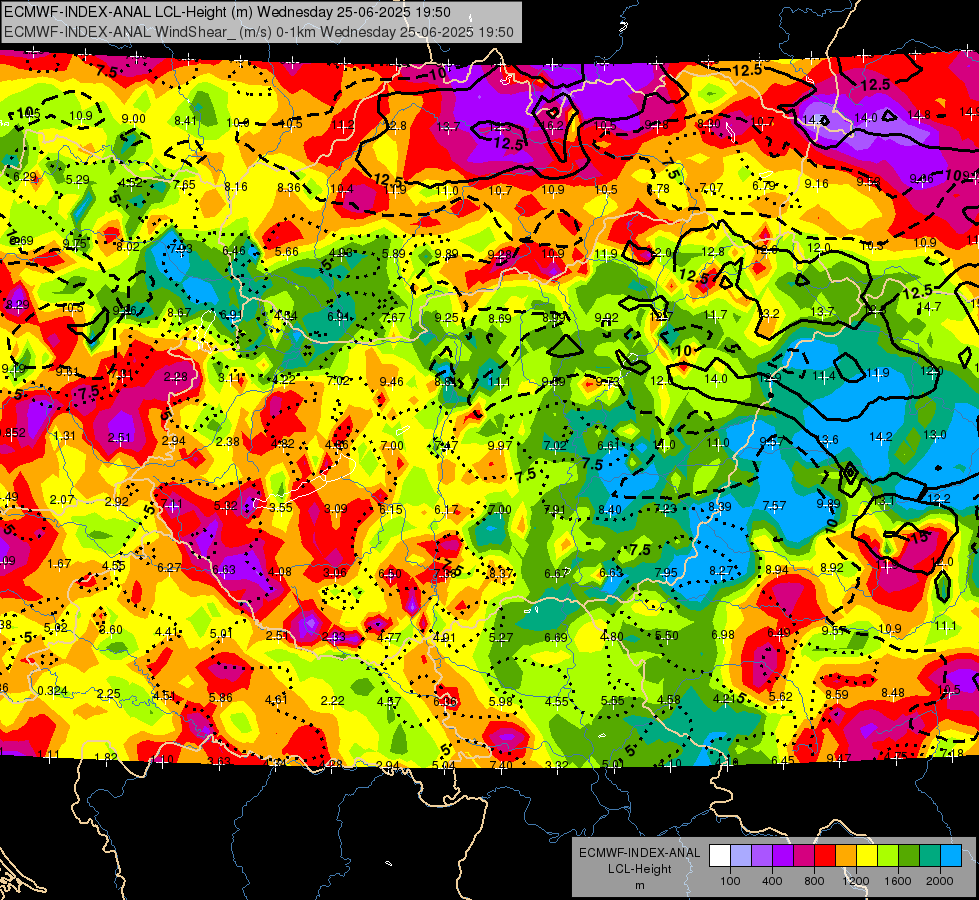This screenshot has height=900, width=979.
Task: Select the red legend color box
Action: [825, 856]
